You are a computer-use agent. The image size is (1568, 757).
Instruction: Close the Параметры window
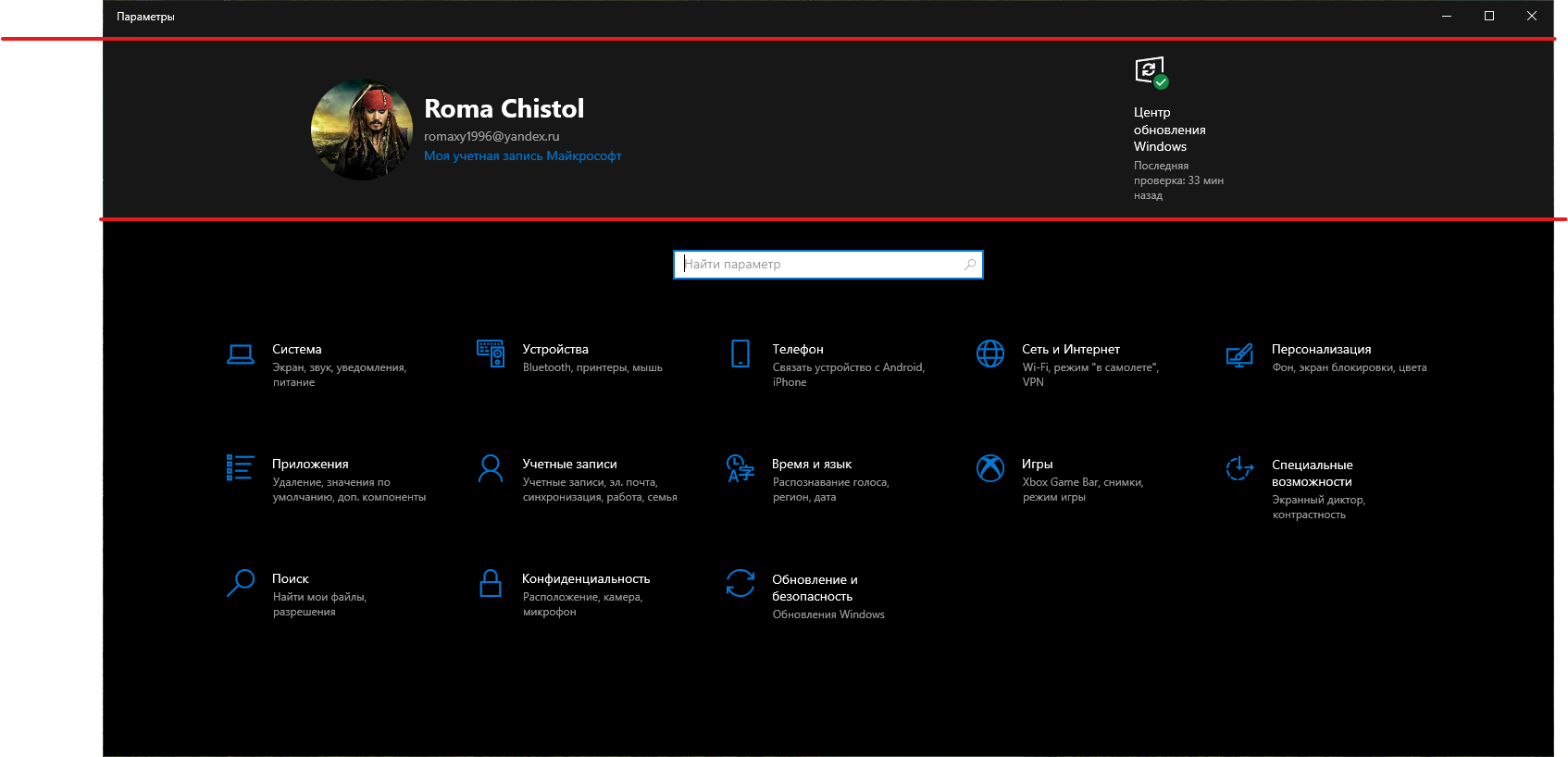click(x=1532, y=16)
